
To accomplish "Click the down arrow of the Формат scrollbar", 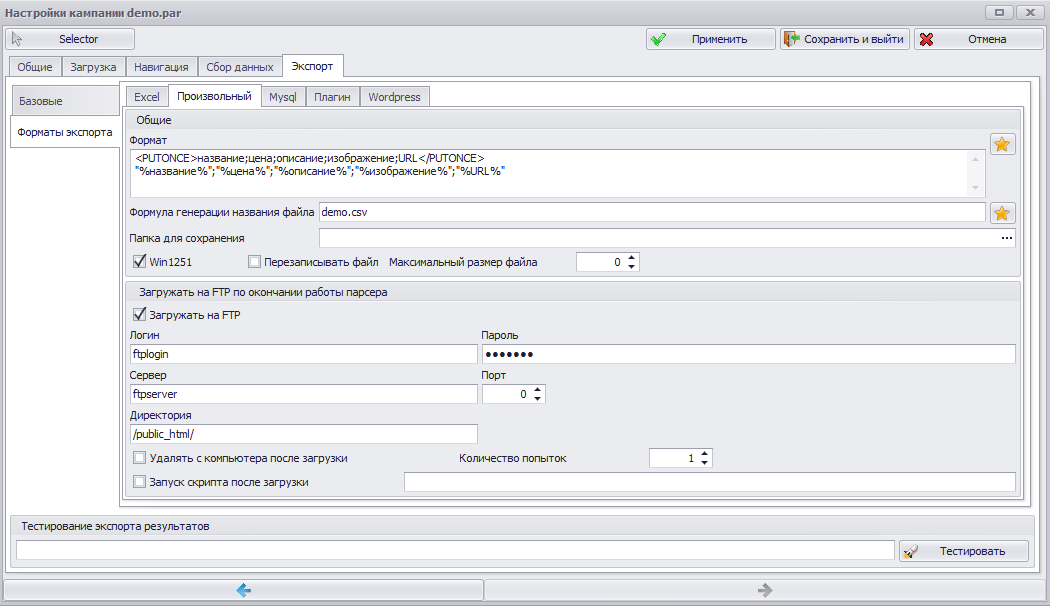I will [975, 188].
